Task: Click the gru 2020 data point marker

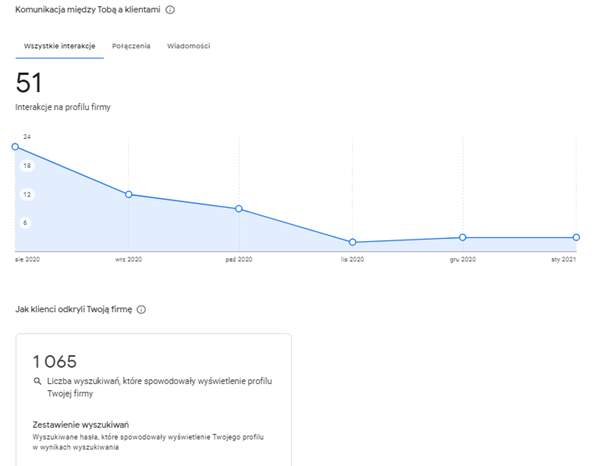Action: pyautogui.click(x=463, y=237)
